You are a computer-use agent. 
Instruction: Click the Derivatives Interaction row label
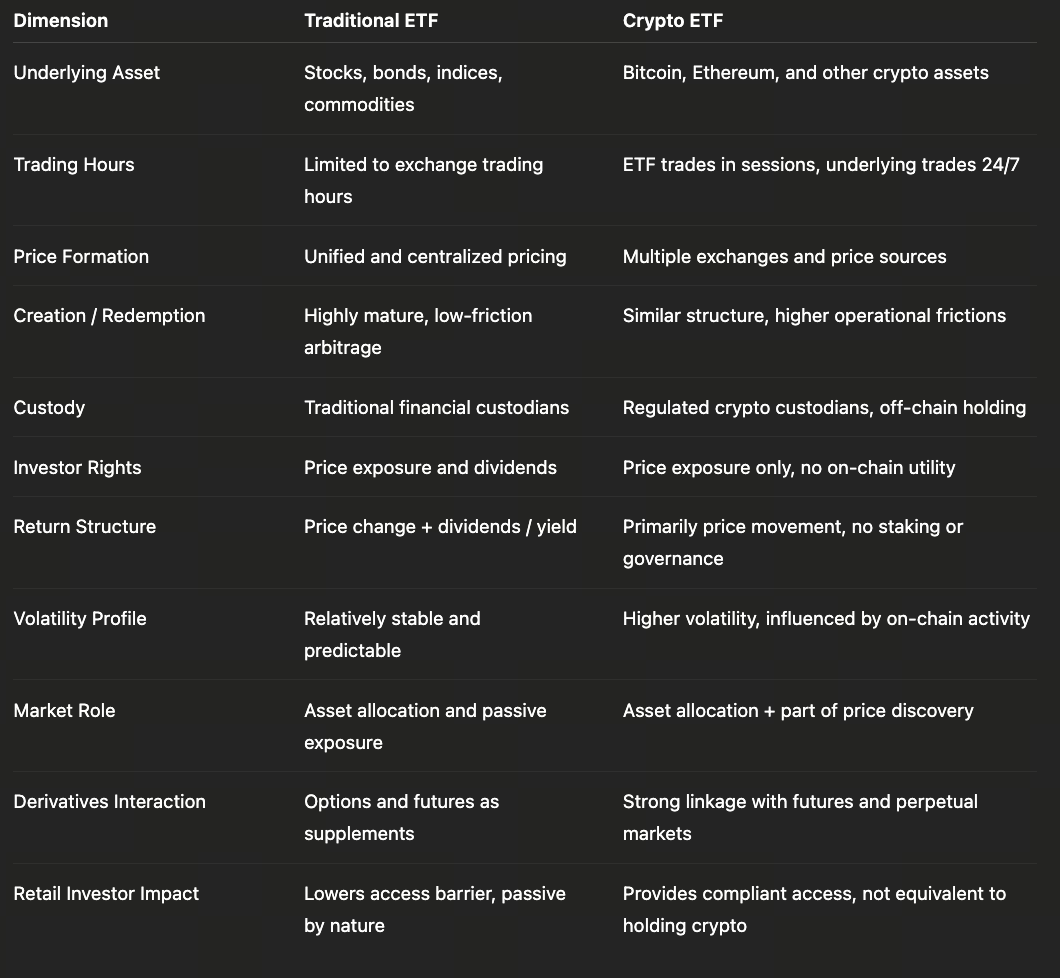pos(110,802)
